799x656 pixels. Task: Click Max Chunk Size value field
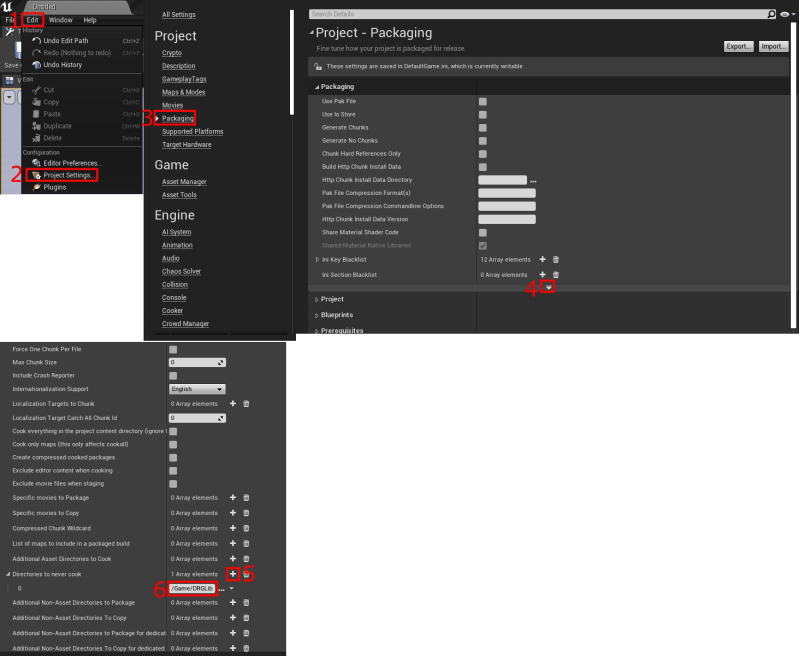tap(197, 362)
